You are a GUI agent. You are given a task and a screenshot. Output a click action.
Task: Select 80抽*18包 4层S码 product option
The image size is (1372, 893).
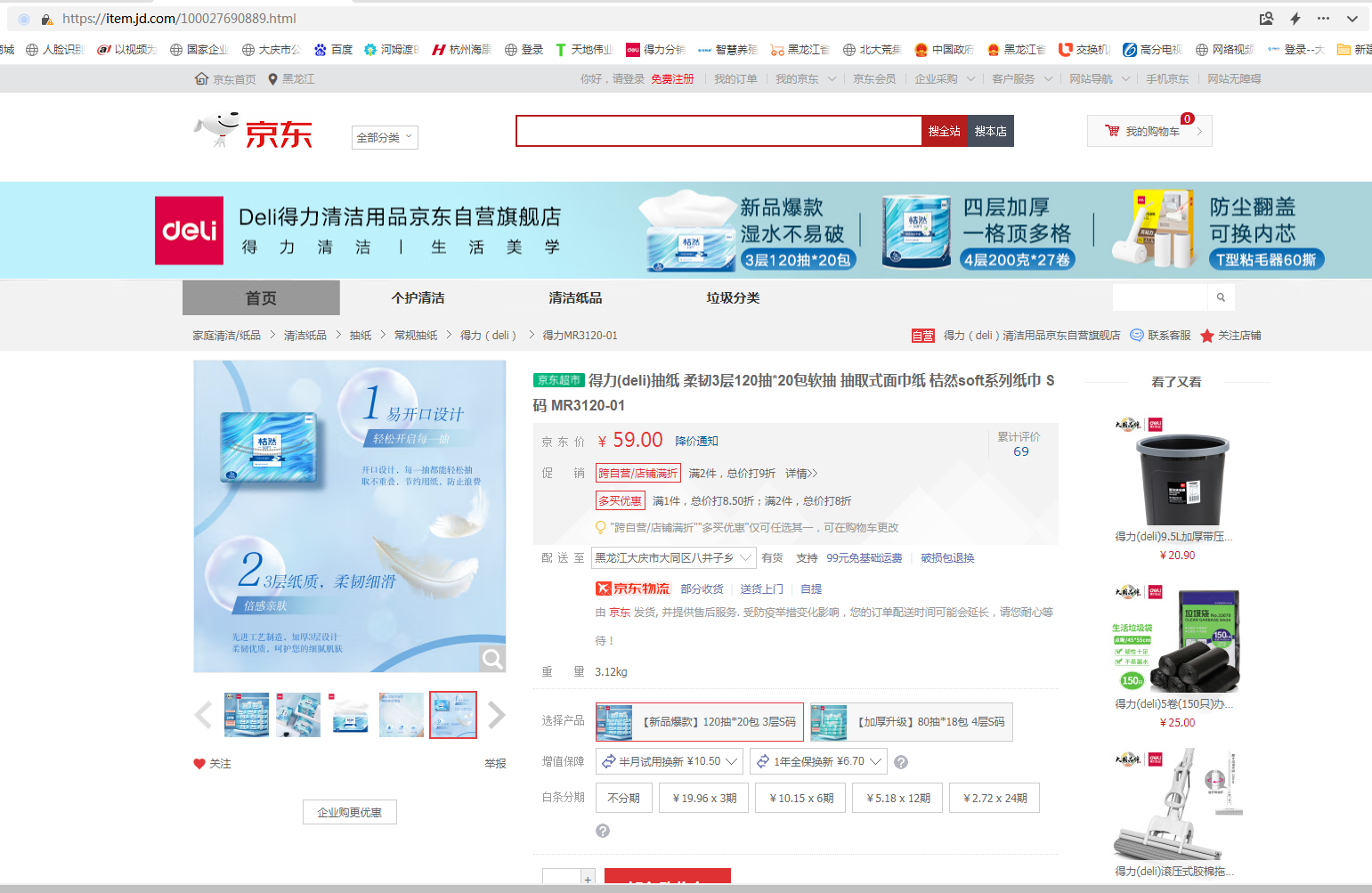[x=911, y=722]
